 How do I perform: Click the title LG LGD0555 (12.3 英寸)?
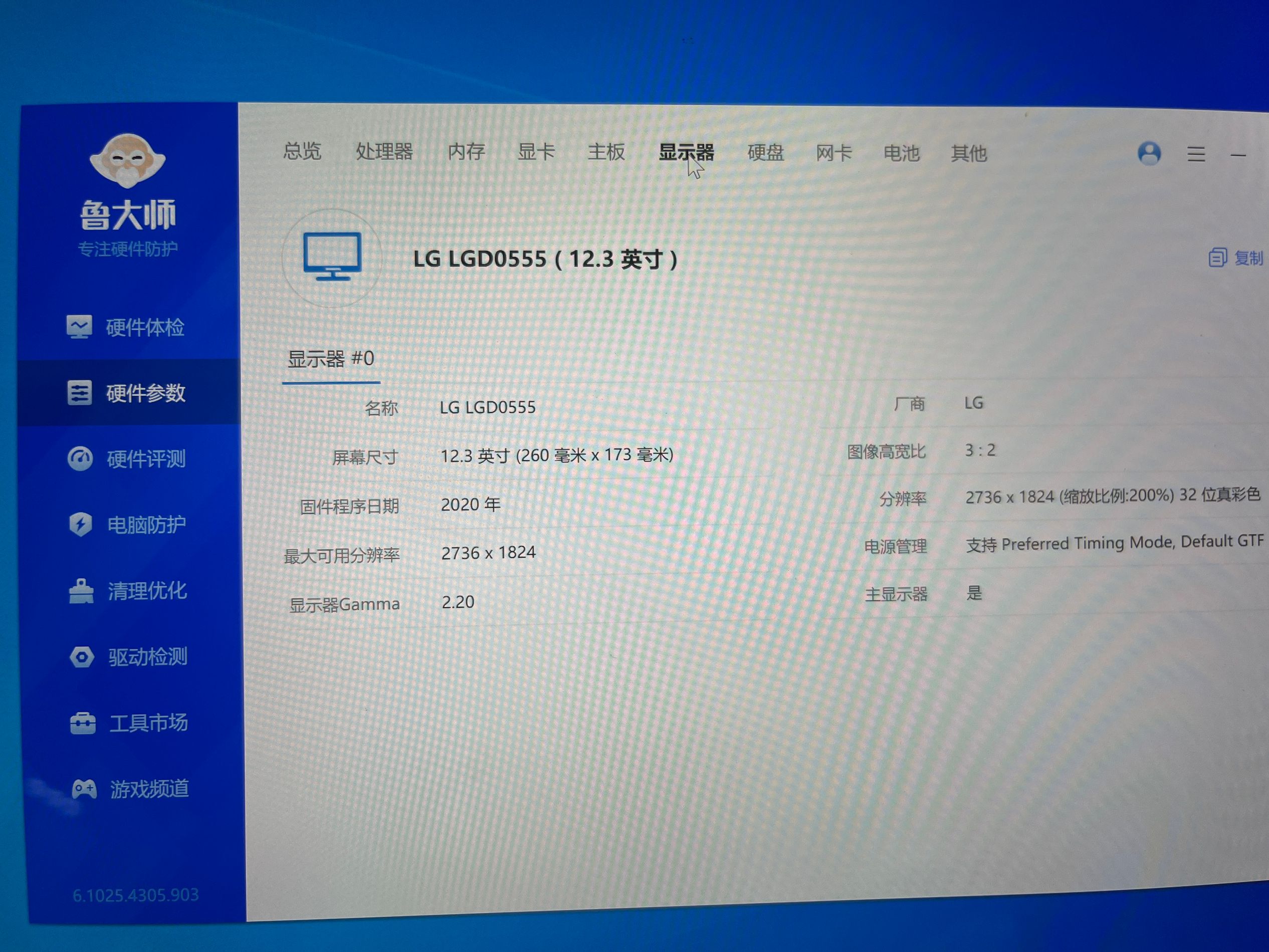(x=546, y=259)
